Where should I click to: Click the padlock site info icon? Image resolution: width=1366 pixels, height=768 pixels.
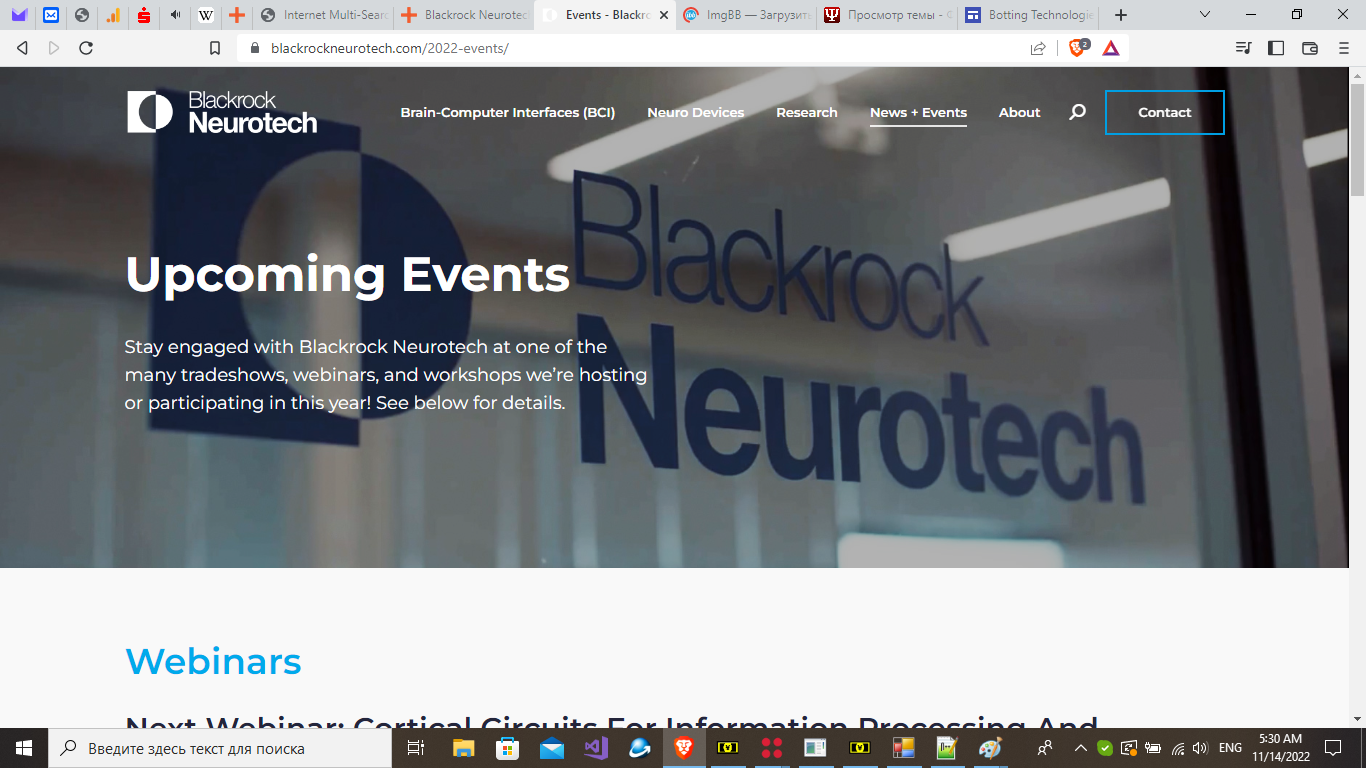coord(254,48)
